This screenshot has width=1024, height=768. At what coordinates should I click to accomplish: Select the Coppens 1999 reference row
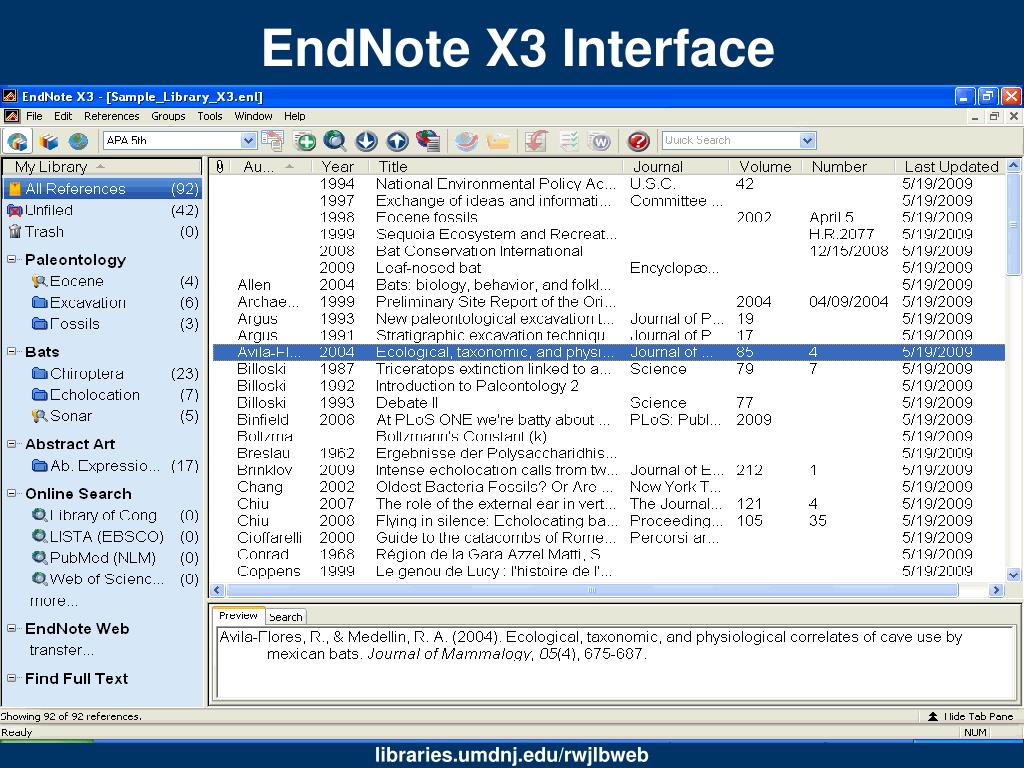click(609, 571)
